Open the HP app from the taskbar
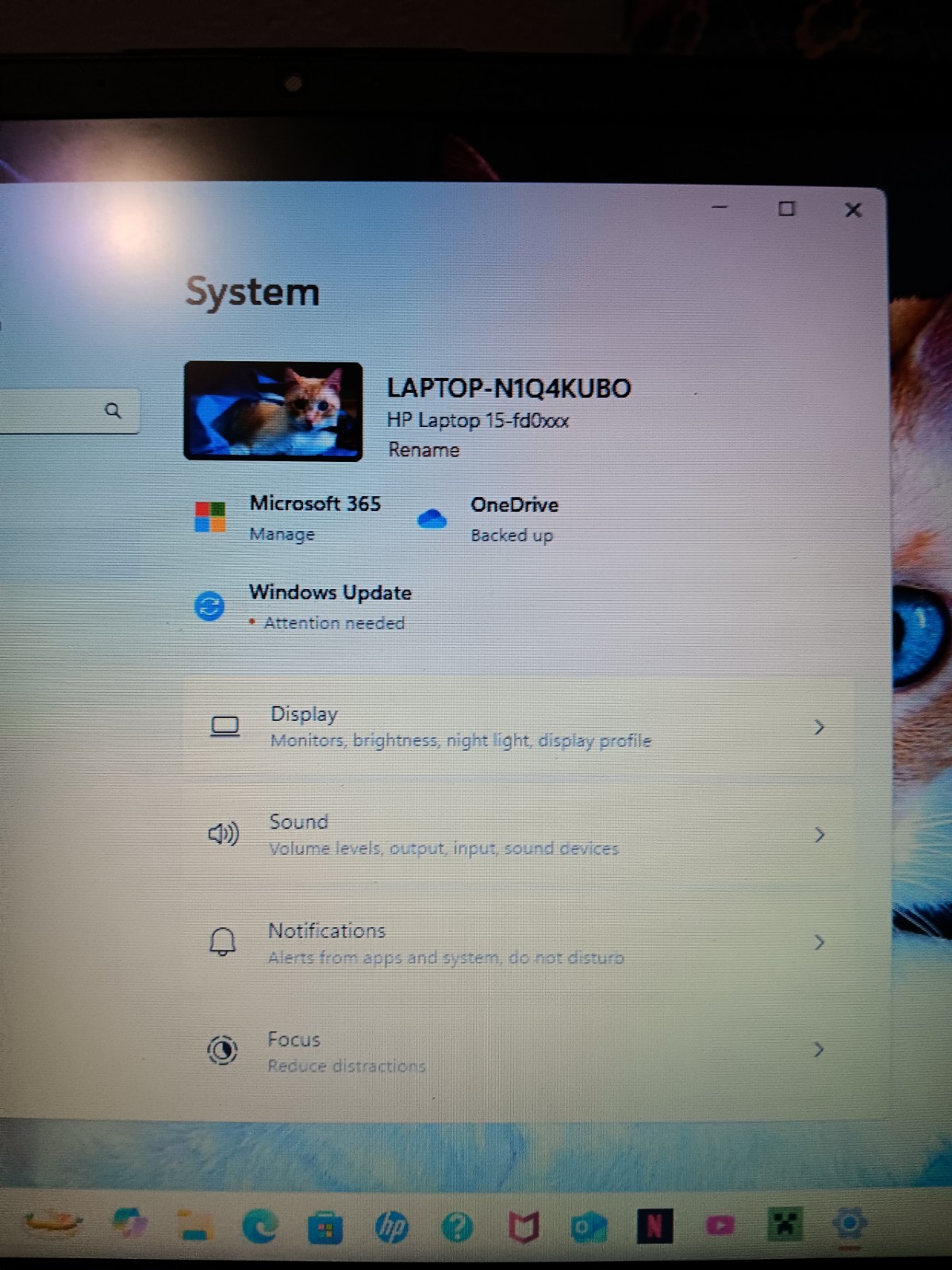This screenshot has height=1270, width=952. [391, 1227]
